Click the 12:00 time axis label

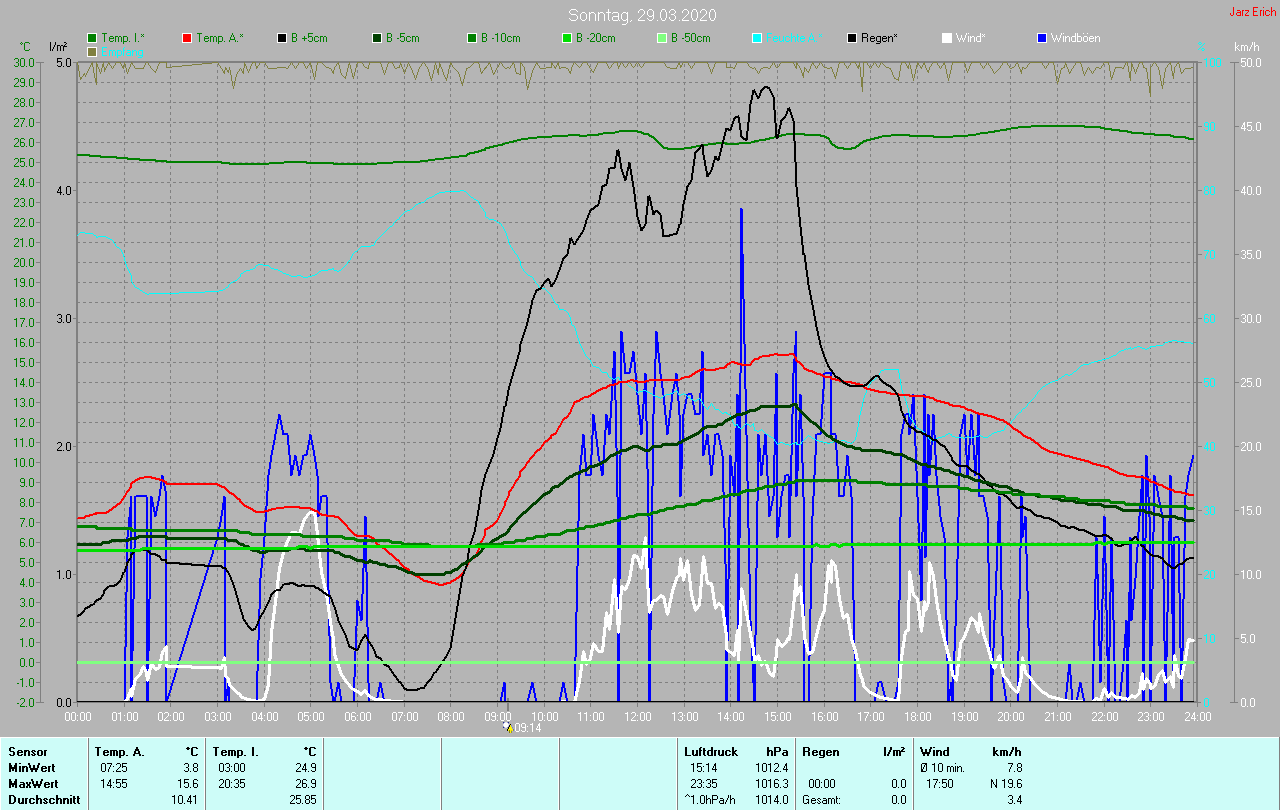coord(638,717)
